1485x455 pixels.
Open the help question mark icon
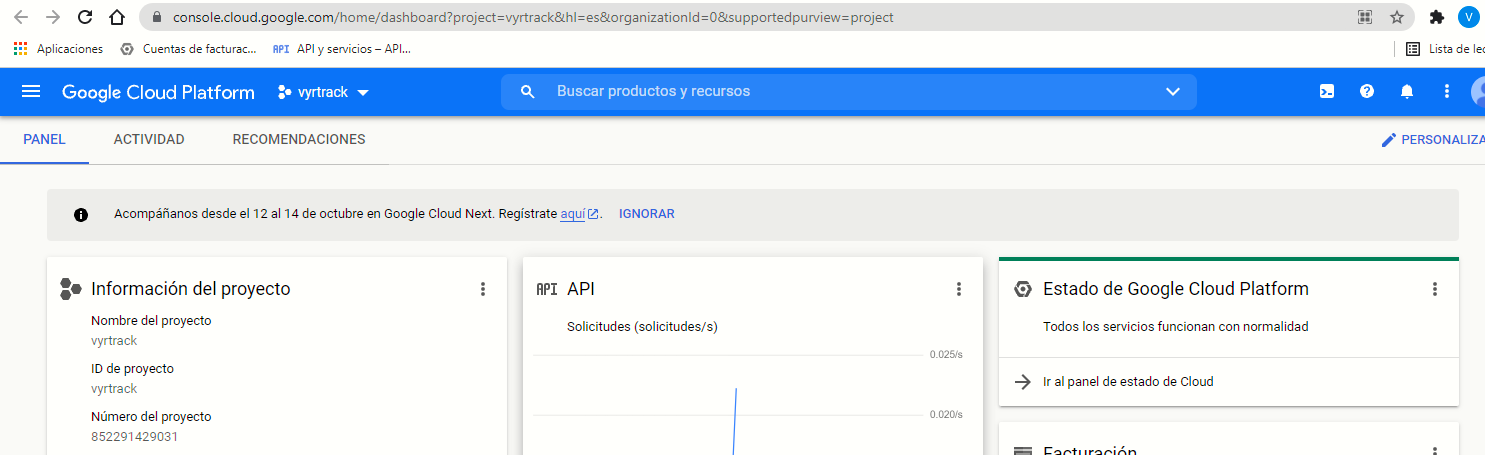[x=1367, y=92]
